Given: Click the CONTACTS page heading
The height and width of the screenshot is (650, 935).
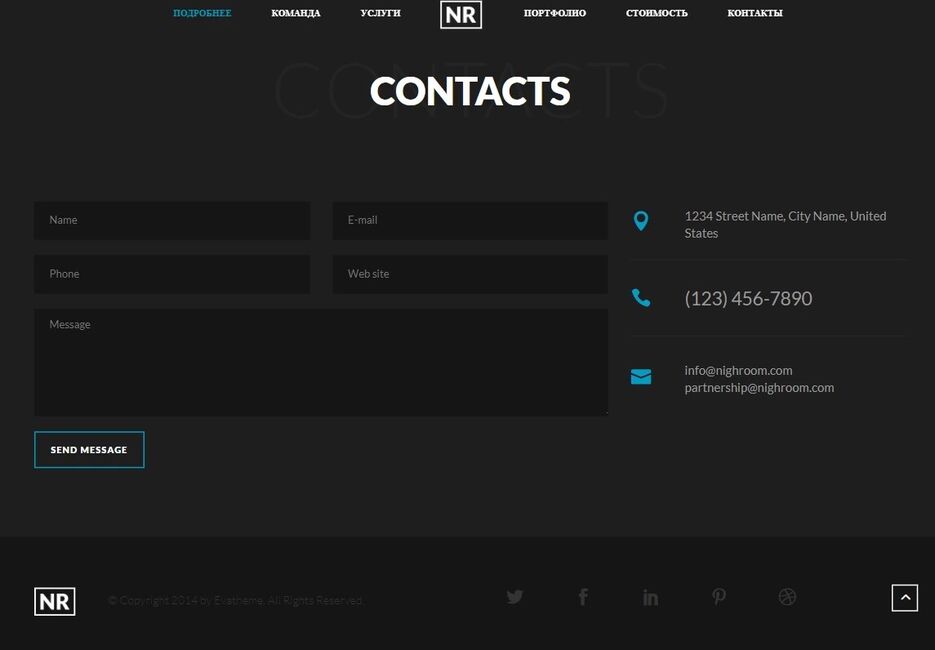Looking at the screenshot, I should pos(470,91).
